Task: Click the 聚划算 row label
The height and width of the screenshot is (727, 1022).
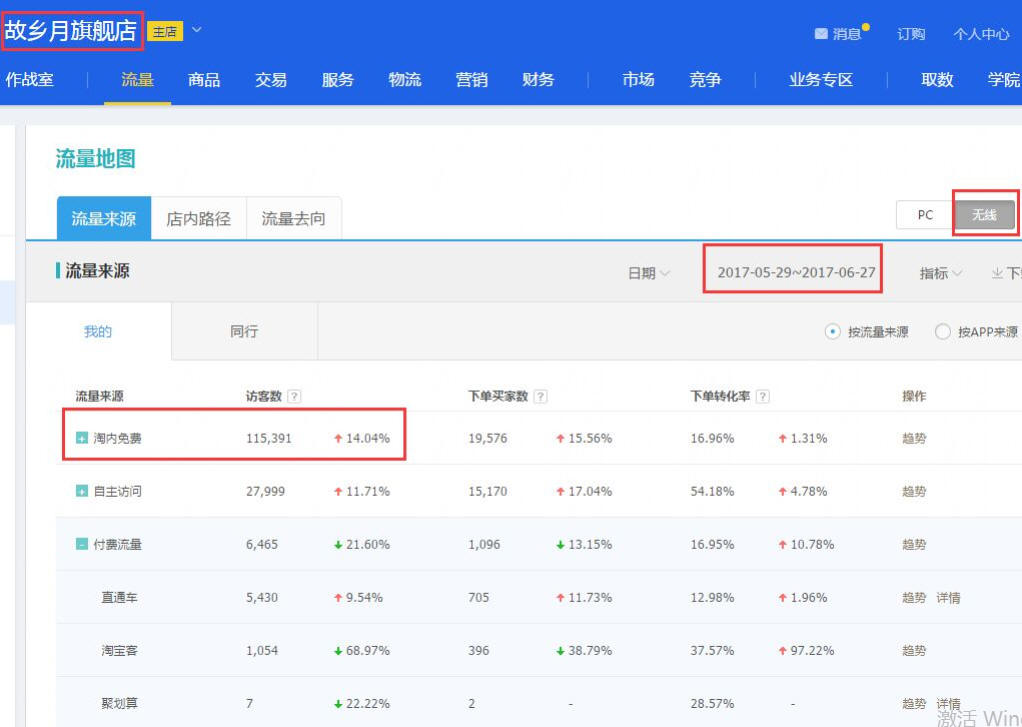Action: click(x=119, y=703)
